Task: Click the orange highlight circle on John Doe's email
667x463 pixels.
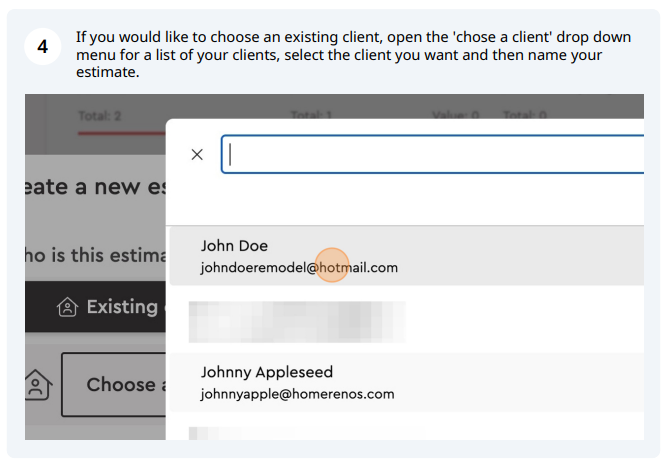Action: [x=332, y=265]
